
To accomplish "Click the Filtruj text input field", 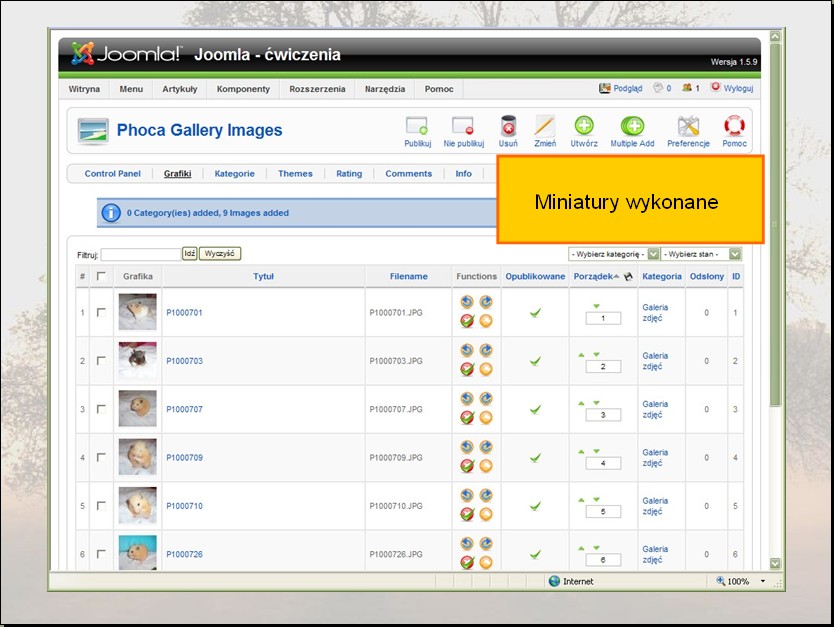I will point(140,255).
